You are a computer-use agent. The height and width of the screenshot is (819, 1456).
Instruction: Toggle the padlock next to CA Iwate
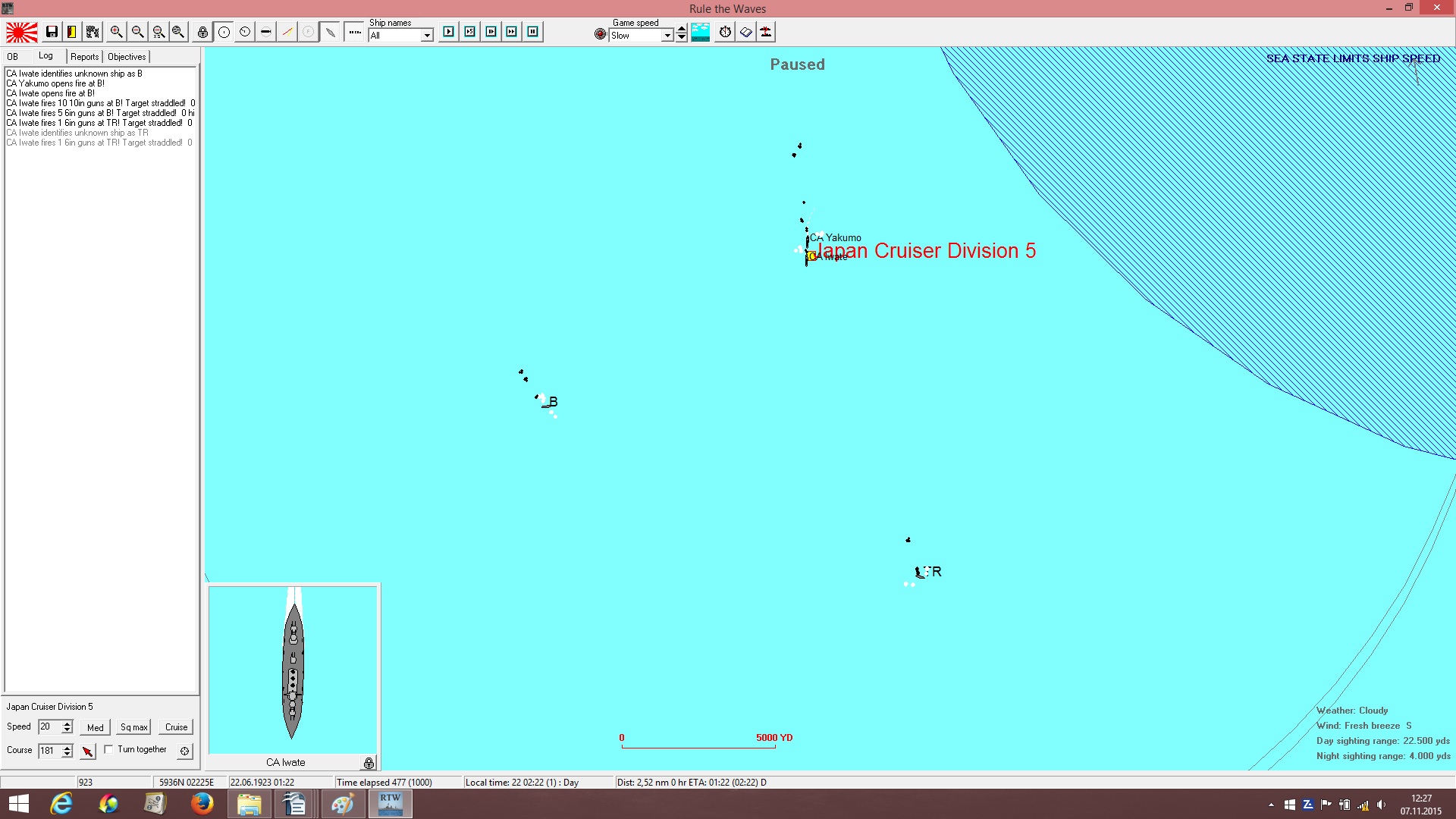pos(369,763)
